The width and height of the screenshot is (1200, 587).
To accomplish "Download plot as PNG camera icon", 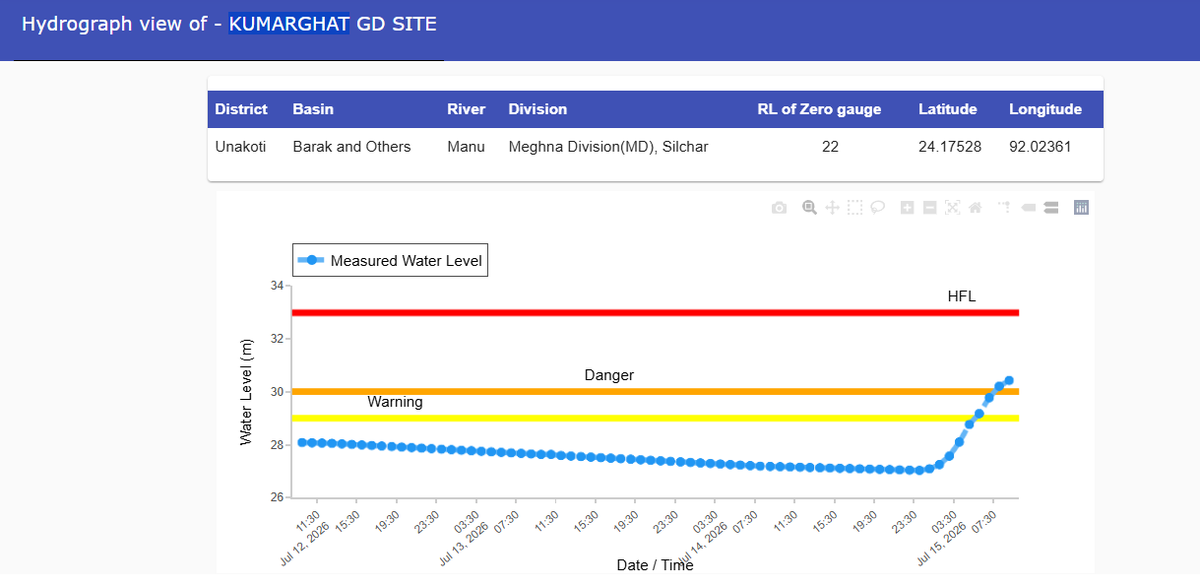I will [779, 208].
